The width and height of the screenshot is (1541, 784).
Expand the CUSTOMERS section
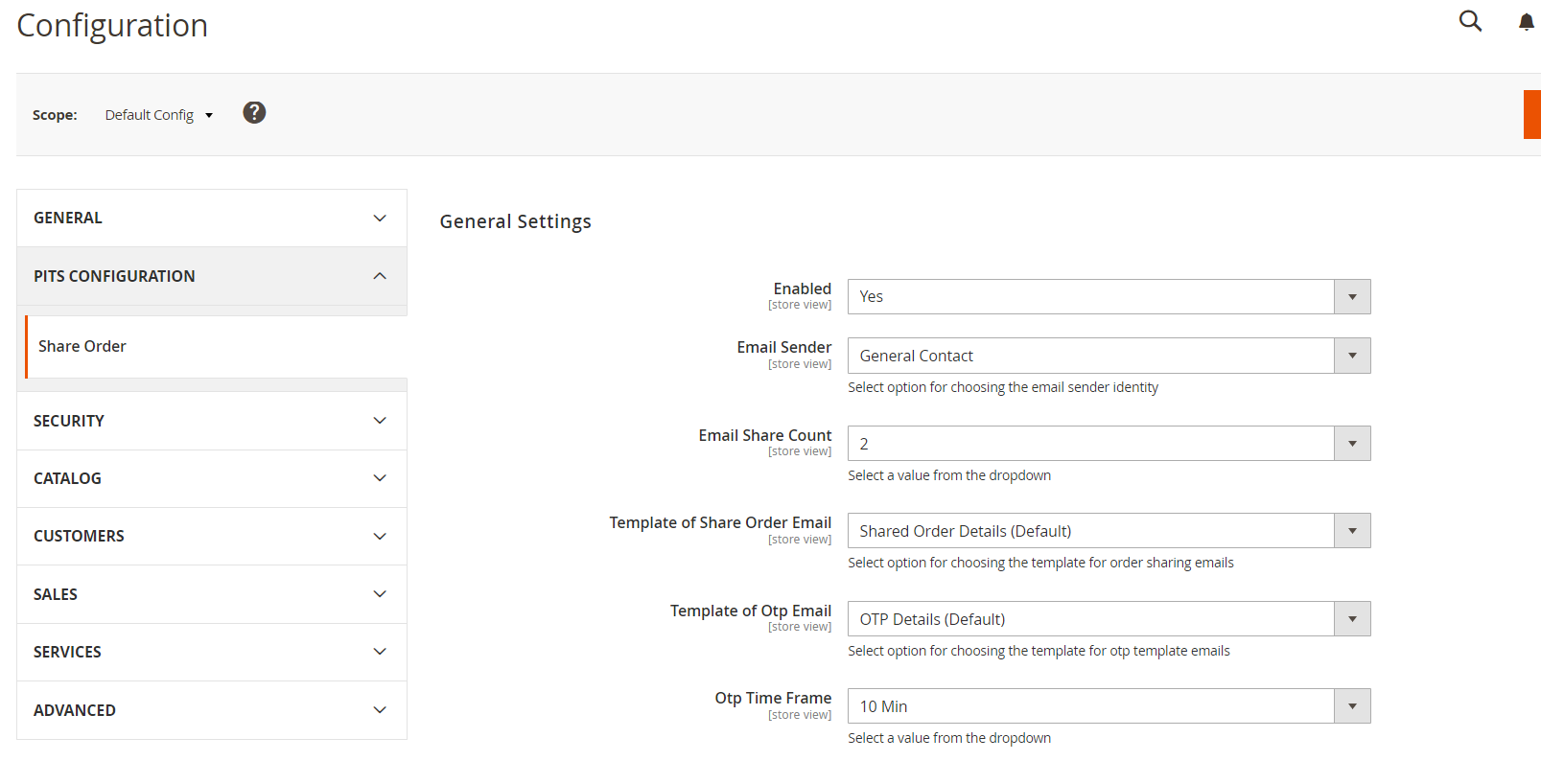pos(211,537)
